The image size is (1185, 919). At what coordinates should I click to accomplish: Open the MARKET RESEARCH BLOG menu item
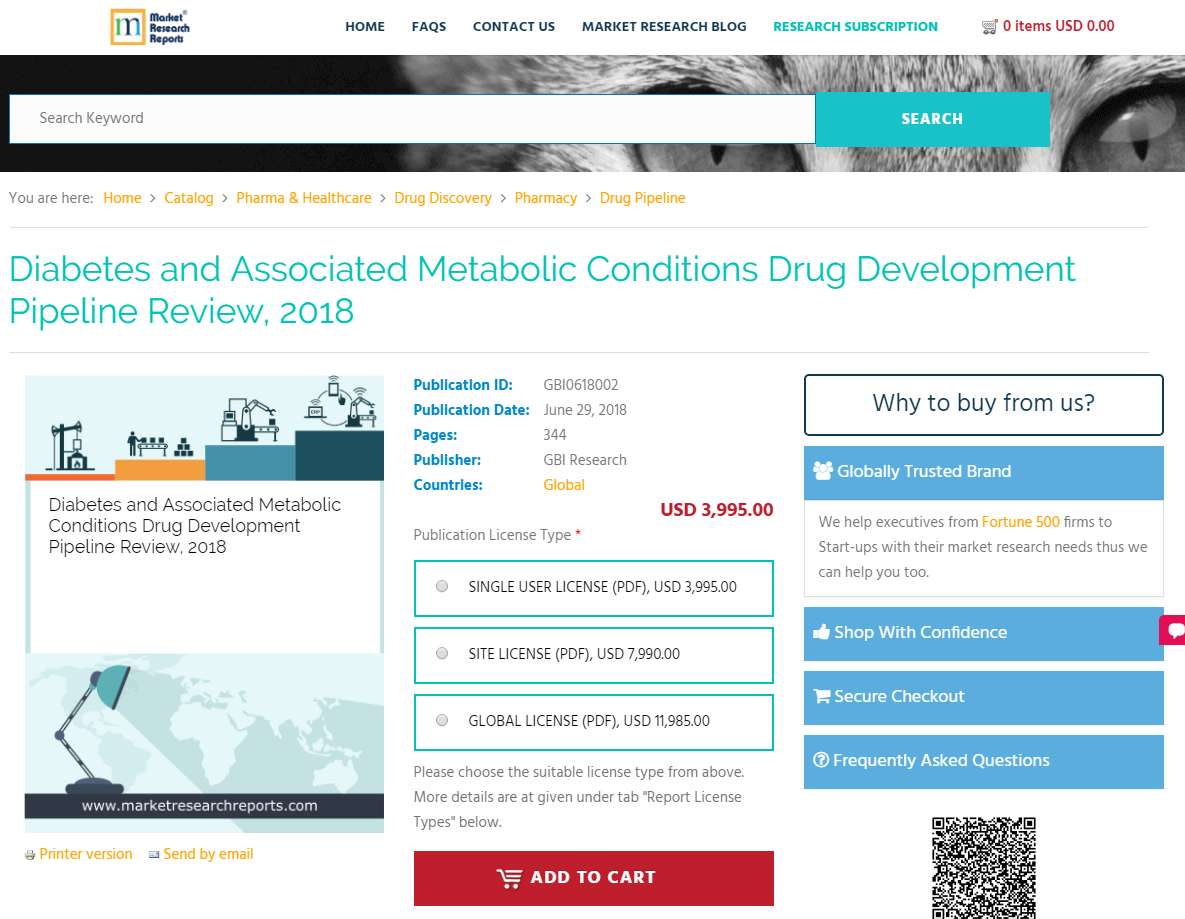tap(663, 27)
